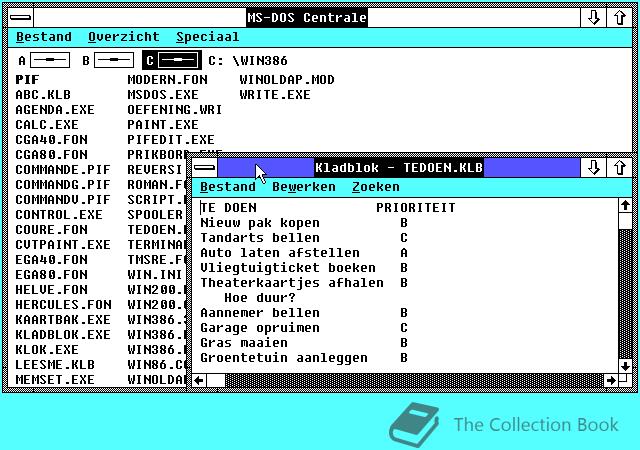Click the Kladblok horizontal scrollbar track
The height and width of the screenshot is (450, 640).
(x=414, y=381)
